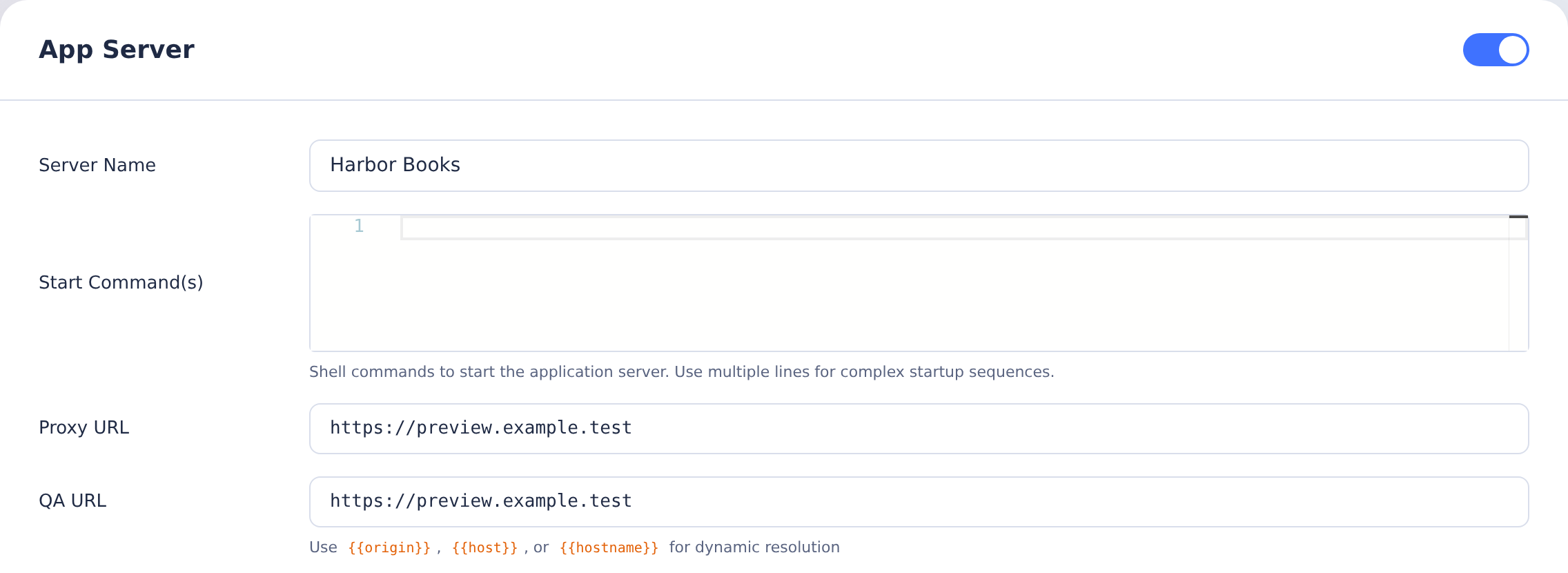The width and height of the screenshot is (1568, 573).
Task: Click the QA URL input field
Action: click(919, 502)
